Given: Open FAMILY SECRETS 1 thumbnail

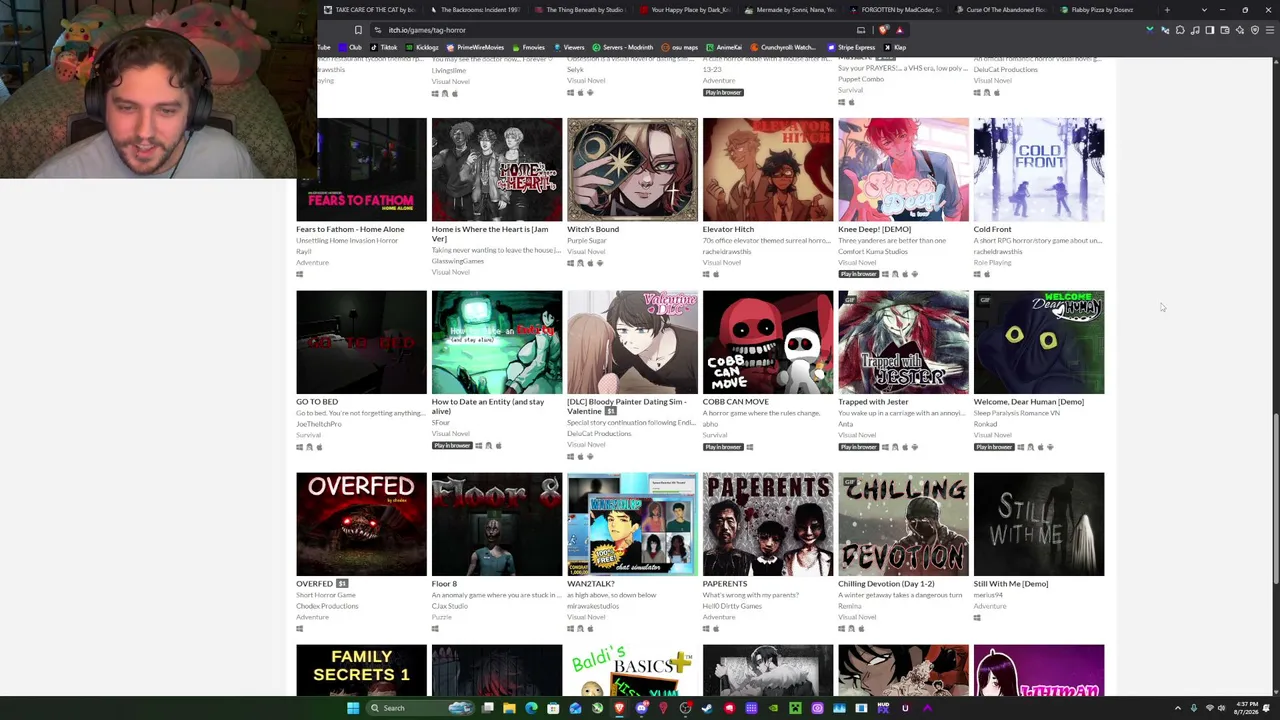Looking at the screenshot, I should point(361,670).
